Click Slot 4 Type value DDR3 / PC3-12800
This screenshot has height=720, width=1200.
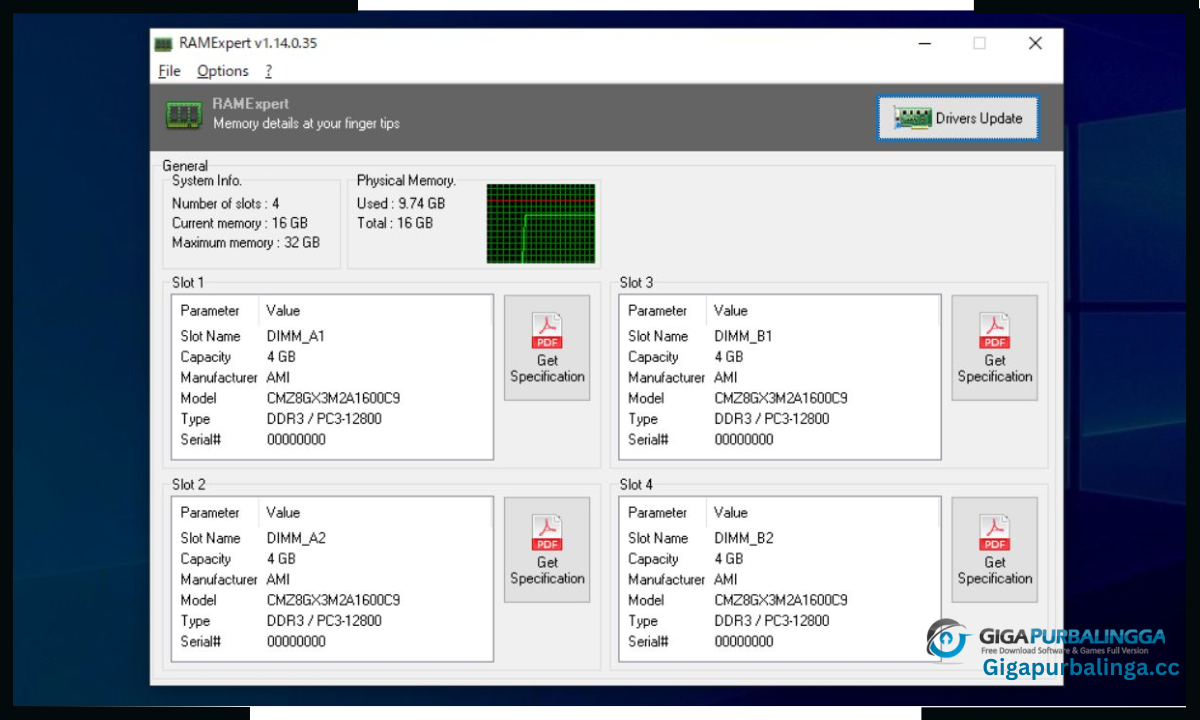click(x=772, y=621)
